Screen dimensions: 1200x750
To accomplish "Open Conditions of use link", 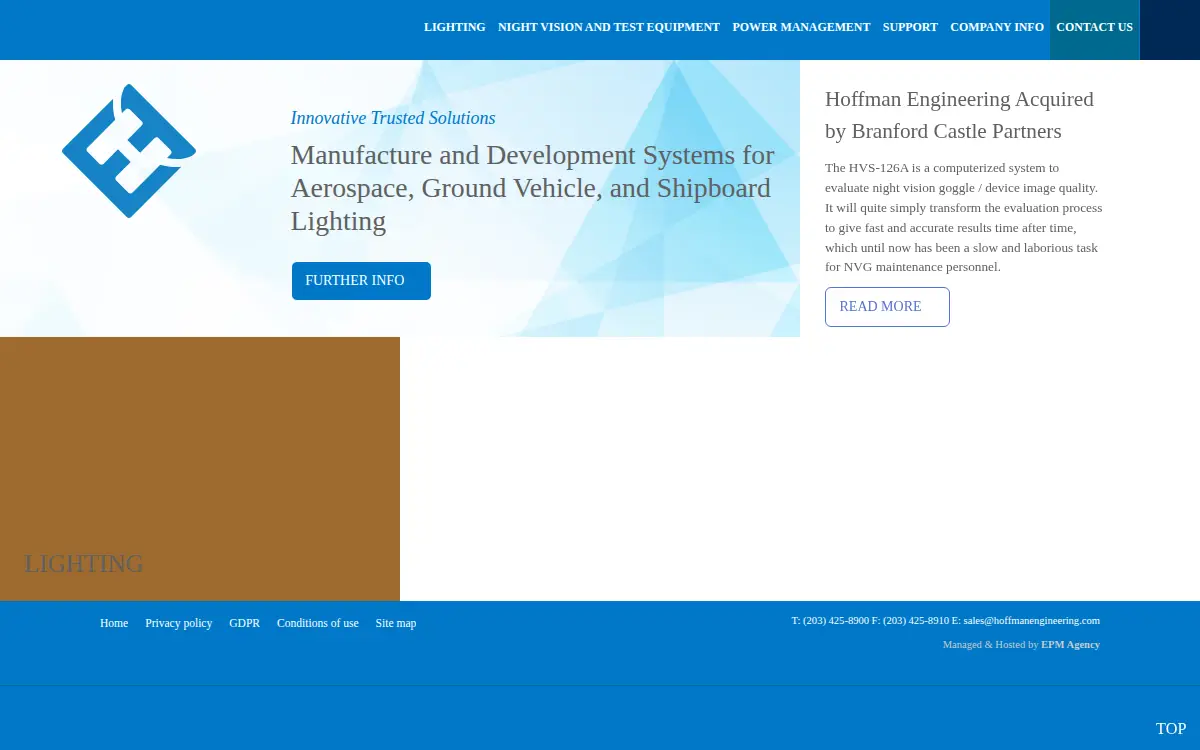I will coord(318,623).
